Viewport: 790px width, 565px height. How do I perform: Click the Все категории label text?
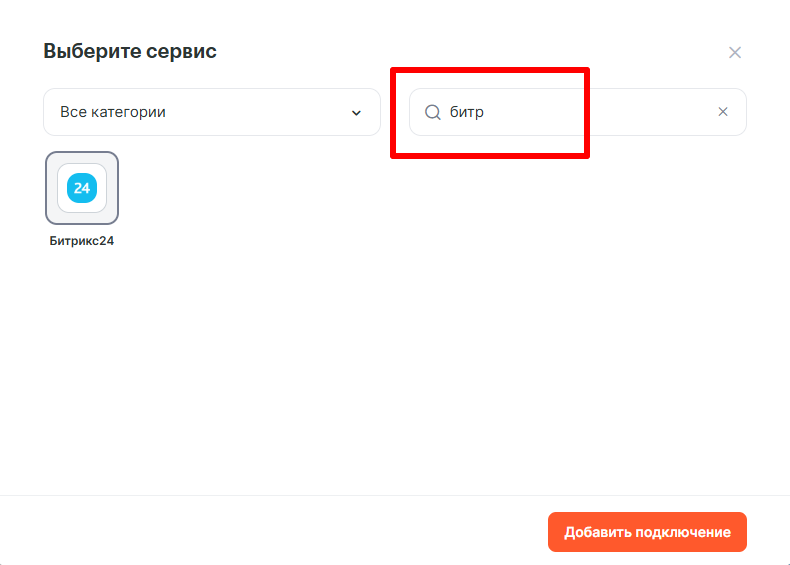(112, 112)
